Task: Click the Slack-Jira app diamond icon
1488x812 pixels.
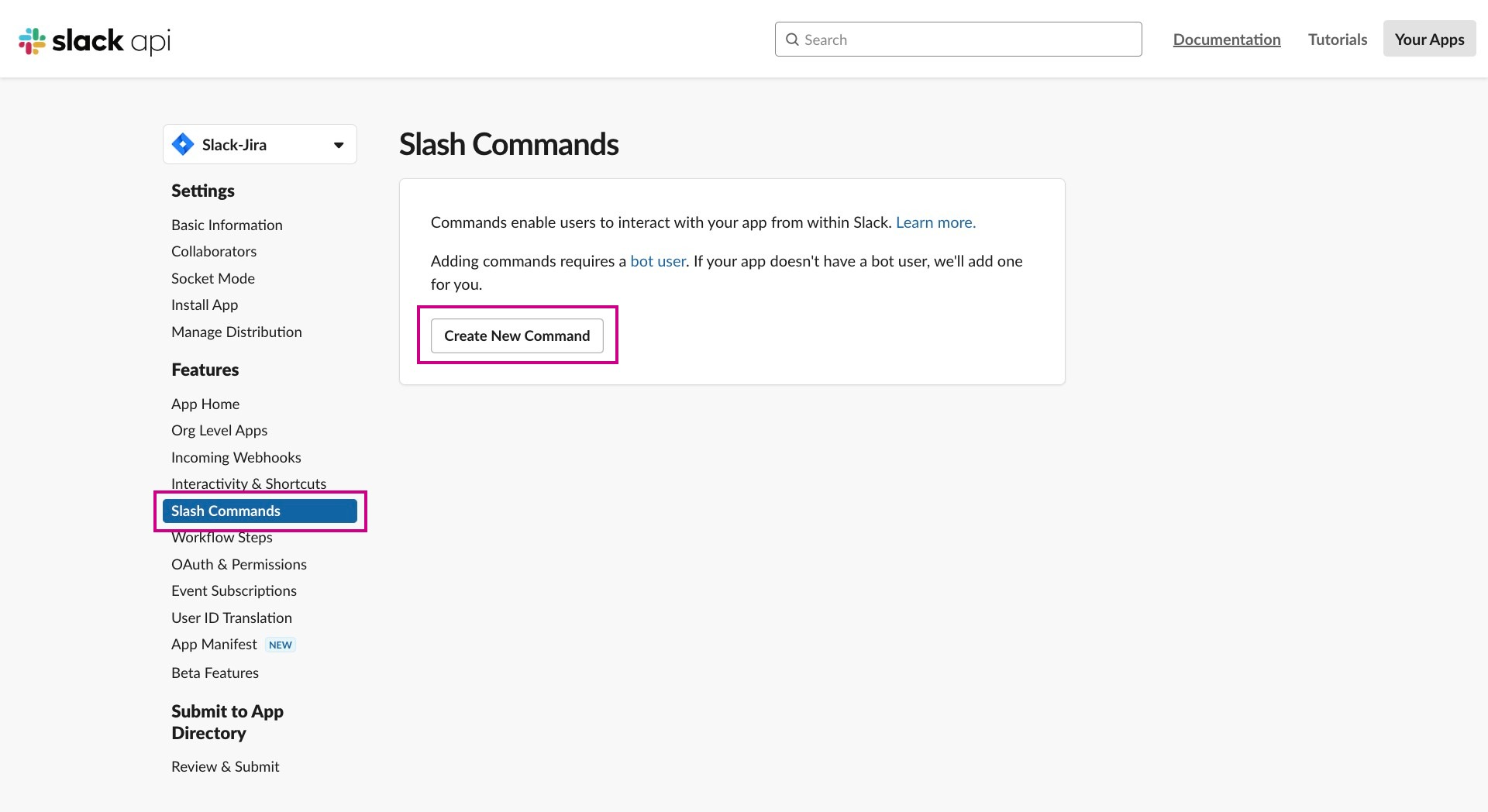Action: click(x=183, y=144)
